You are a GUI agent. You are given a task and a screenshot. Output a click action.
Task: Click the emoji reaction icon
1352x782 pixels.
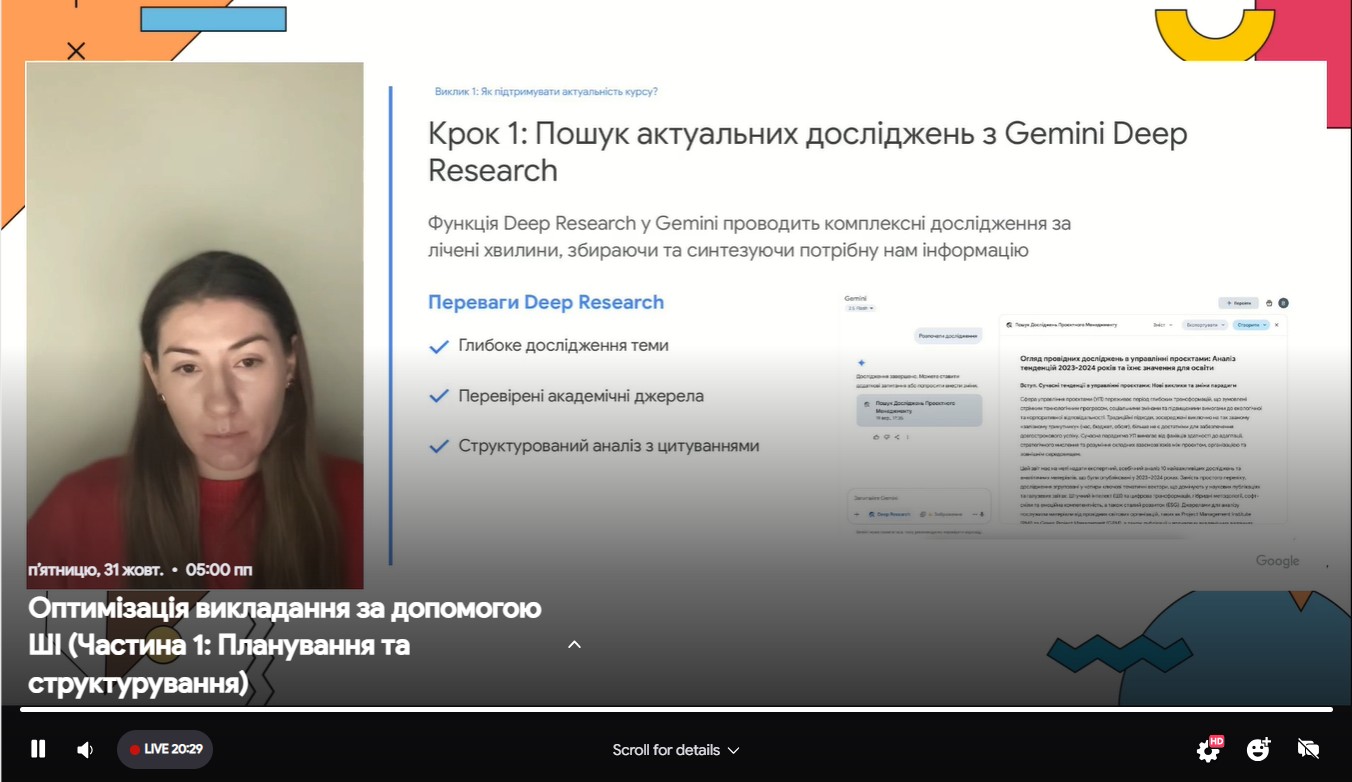pos(1258,749)
